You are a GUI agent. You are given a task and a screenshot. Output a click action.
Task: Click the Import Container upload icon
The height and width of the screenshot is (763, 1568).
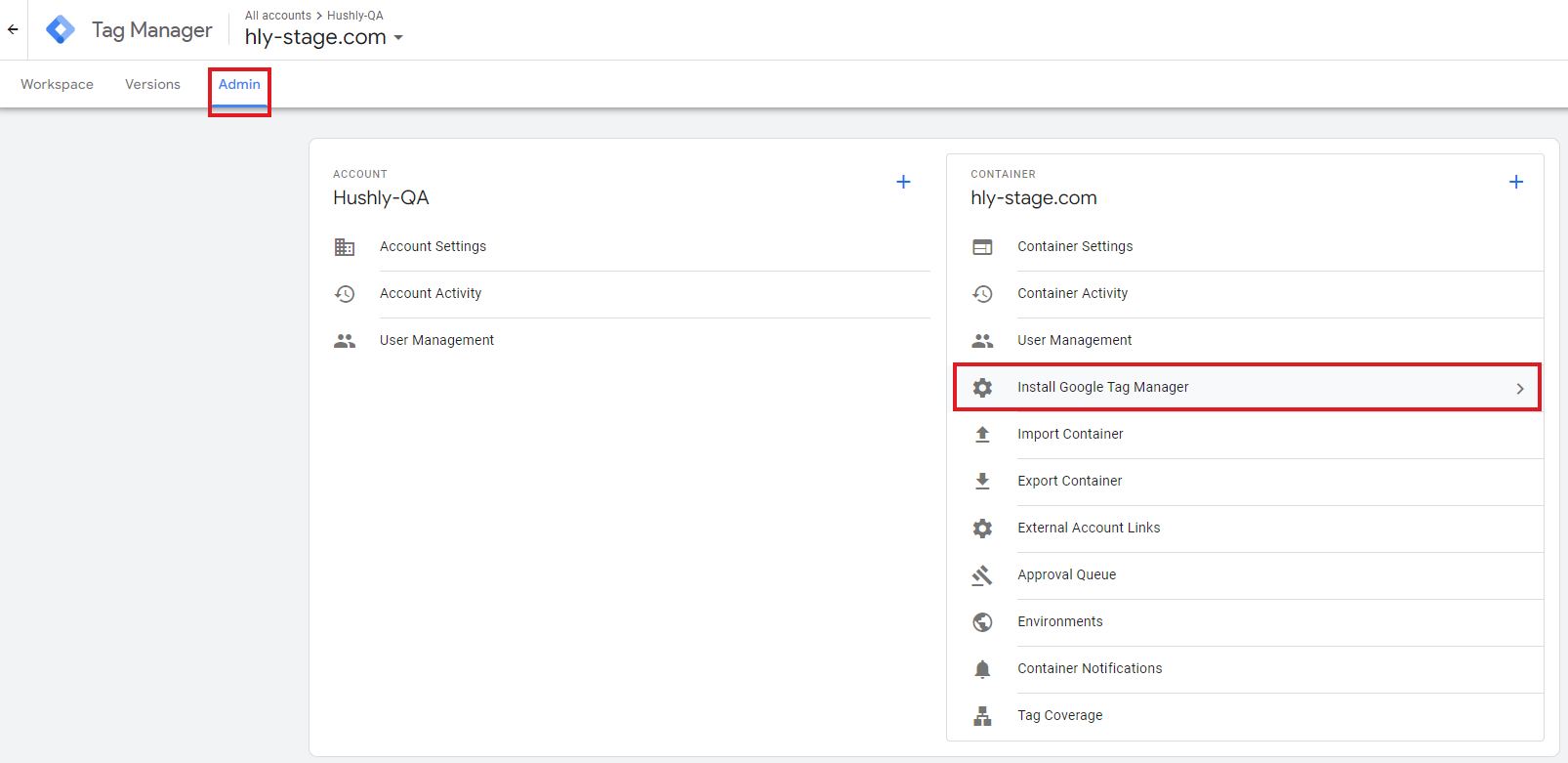click(982, 435)
